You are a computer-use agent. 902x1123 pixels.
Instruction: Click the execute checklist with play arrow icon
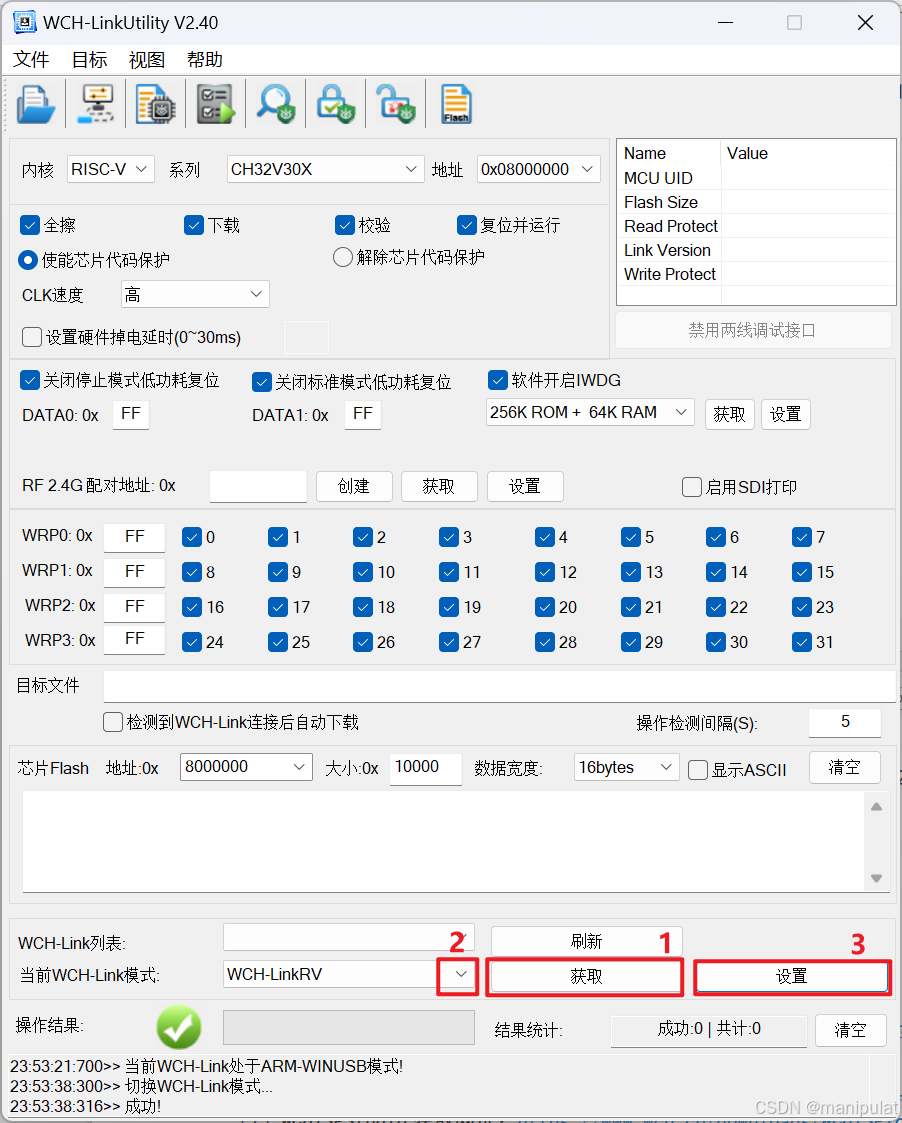(216, 105)
